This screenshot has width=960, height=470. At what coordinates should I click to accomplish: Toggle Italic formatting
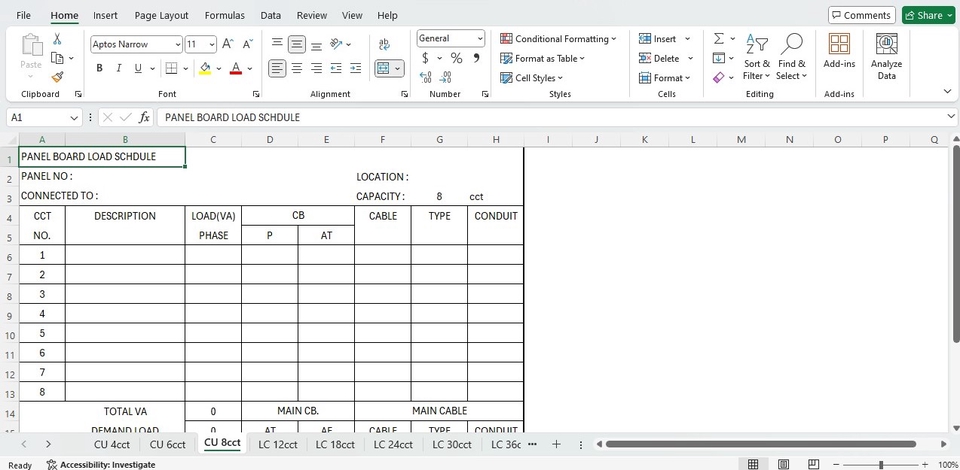pyautogui.click(x=119, y=69)
